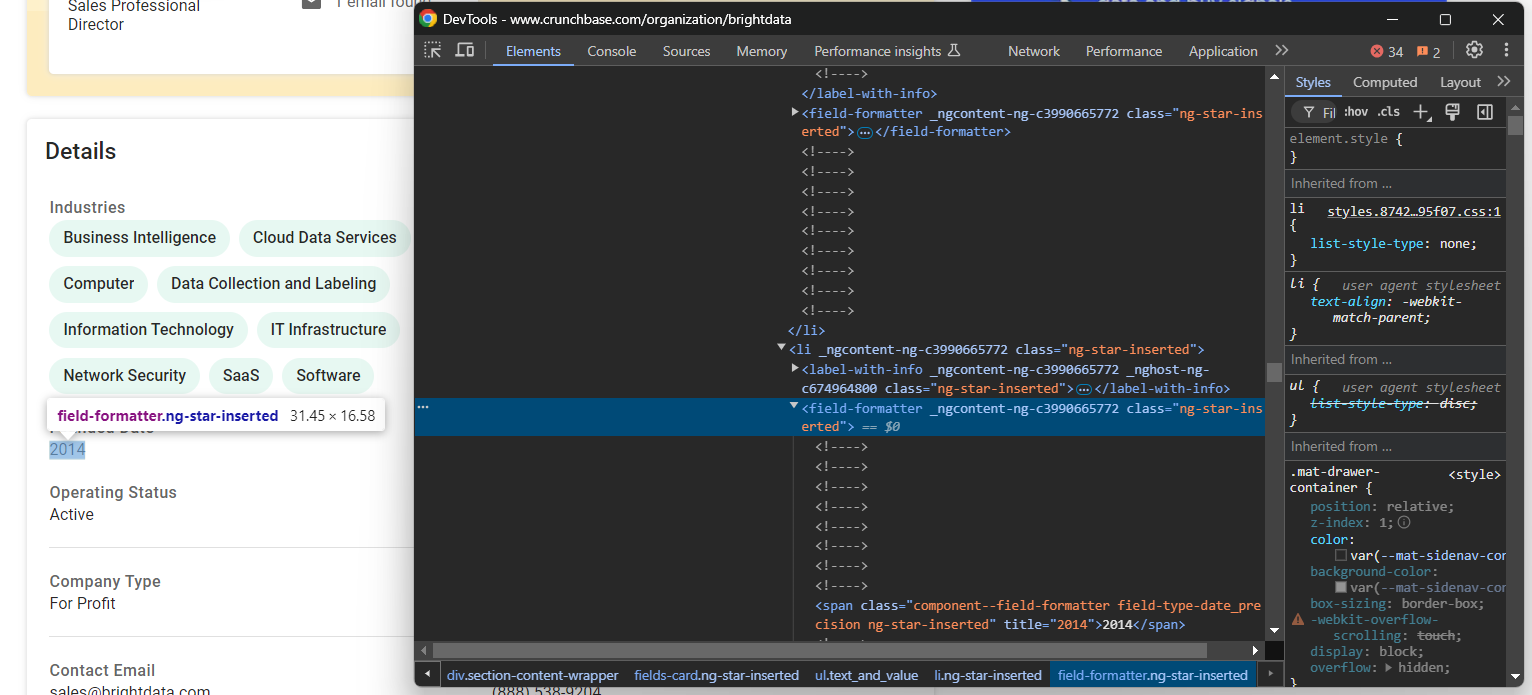Click the background-color swatch in mat-drawer-container
The height and width of the screenshot is (695, 1532).
tap(1341, 587)
